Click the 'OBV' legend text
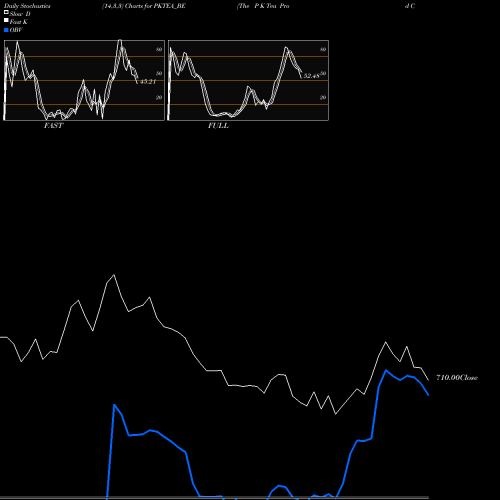Image resolution: width=500 pixels, height=500 pixels. [16, 30]
